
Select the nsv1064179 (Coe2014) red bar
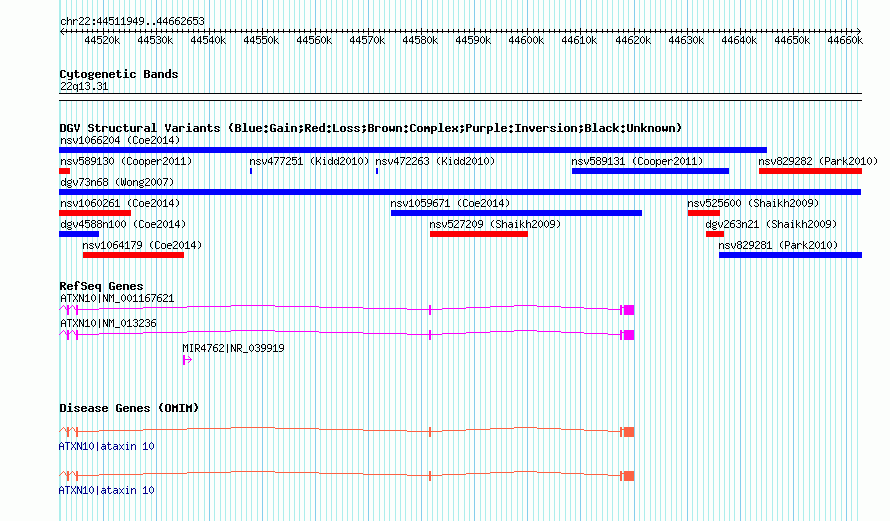(x=133, y=255)
